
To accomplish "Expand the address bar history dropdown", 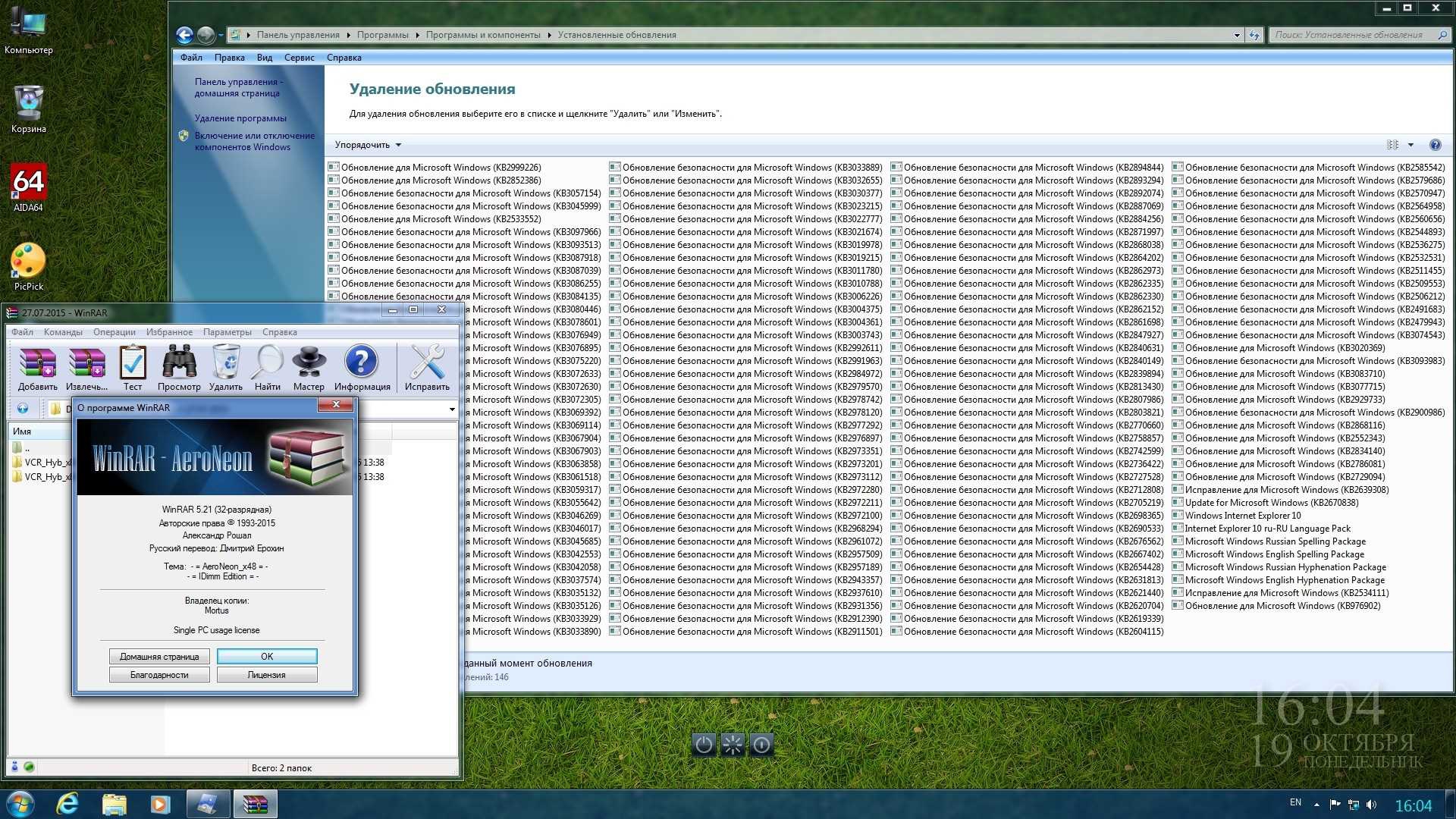I will click(1237, 35).
